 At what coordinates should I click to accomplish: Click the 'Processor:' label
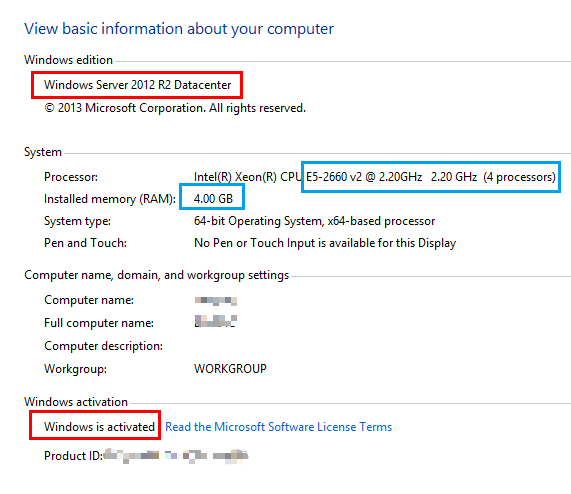point(71,177)
